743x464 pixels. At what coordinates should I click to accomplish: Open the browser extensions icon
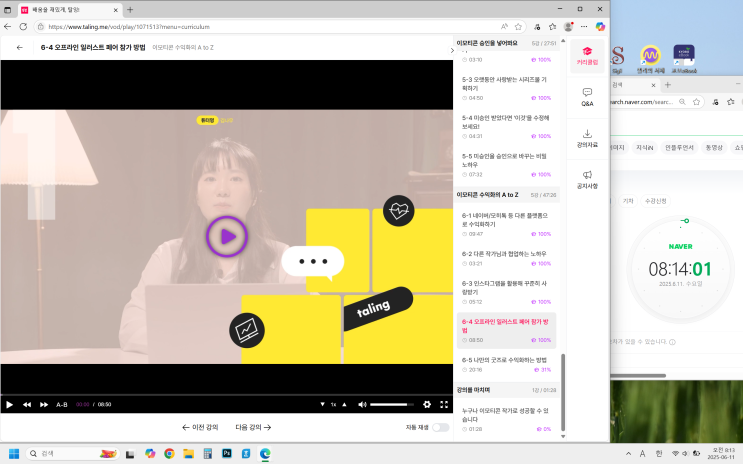click(537, 27)
